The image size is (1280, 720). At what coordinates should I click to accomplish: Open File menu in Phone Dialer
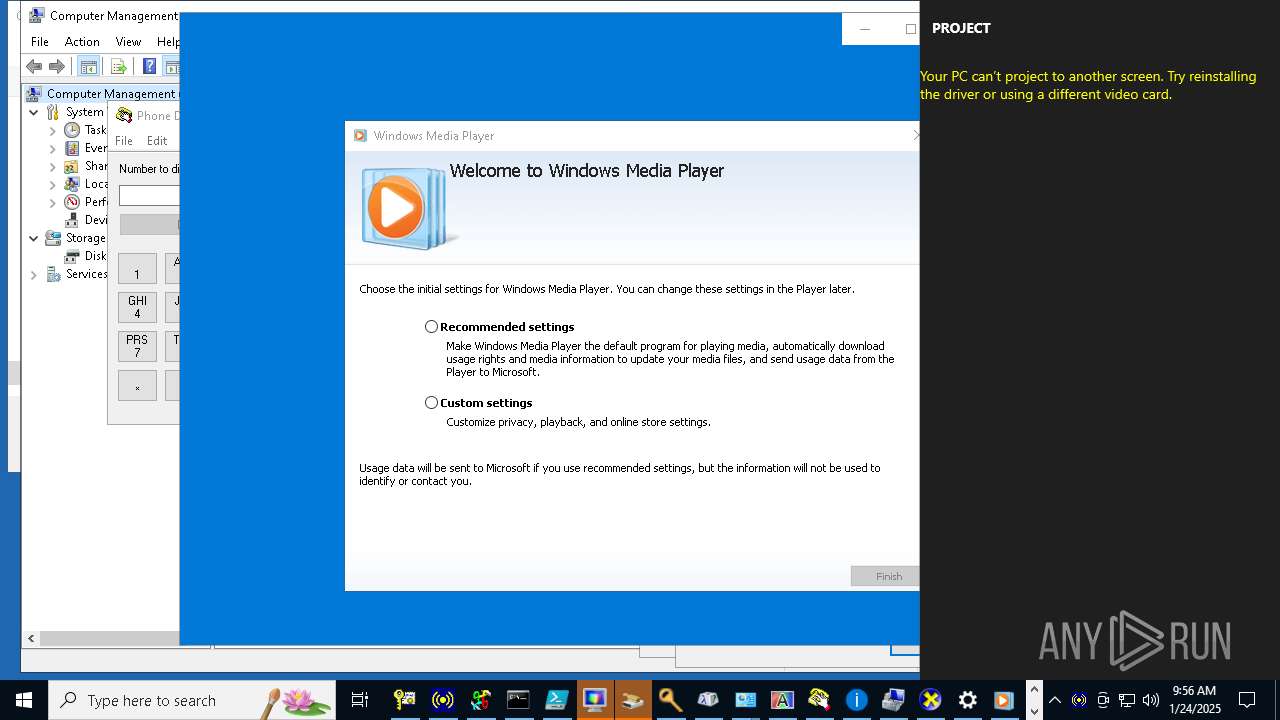pos(124,141)
